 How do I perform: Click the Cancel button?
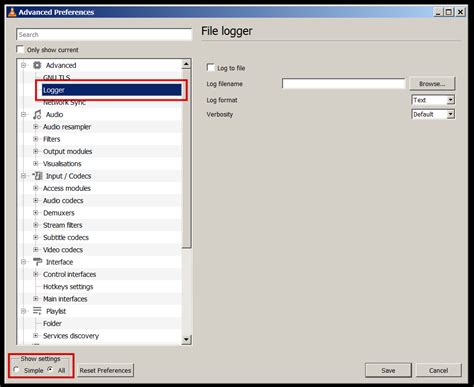pyautogui.click(x=438, y=370)
